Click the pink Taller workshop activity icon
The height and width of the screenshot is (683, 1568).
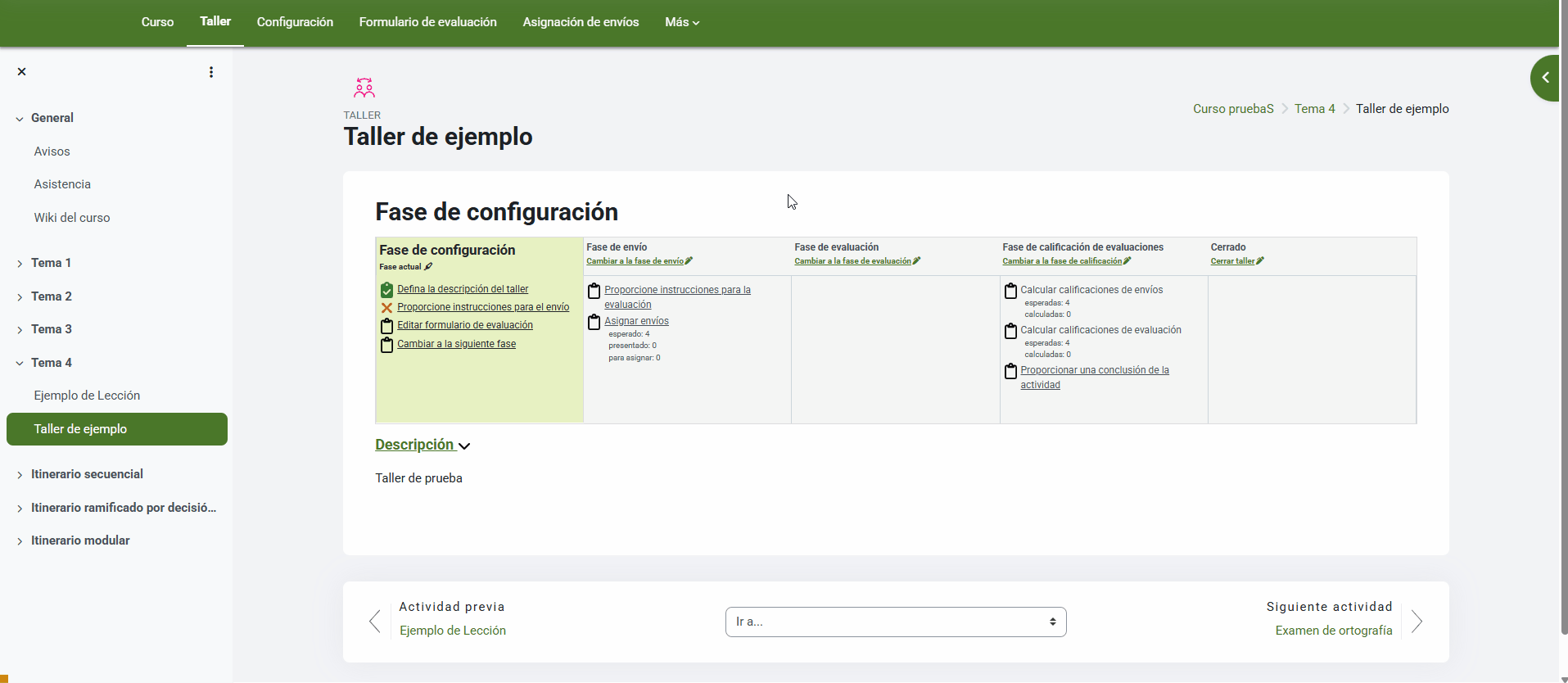click(x=364, y=88)
